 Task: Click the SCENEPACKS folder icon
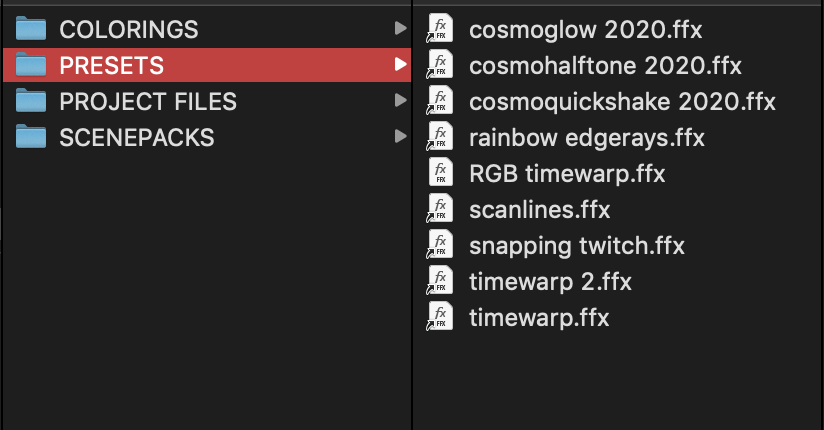click(33, 137)
